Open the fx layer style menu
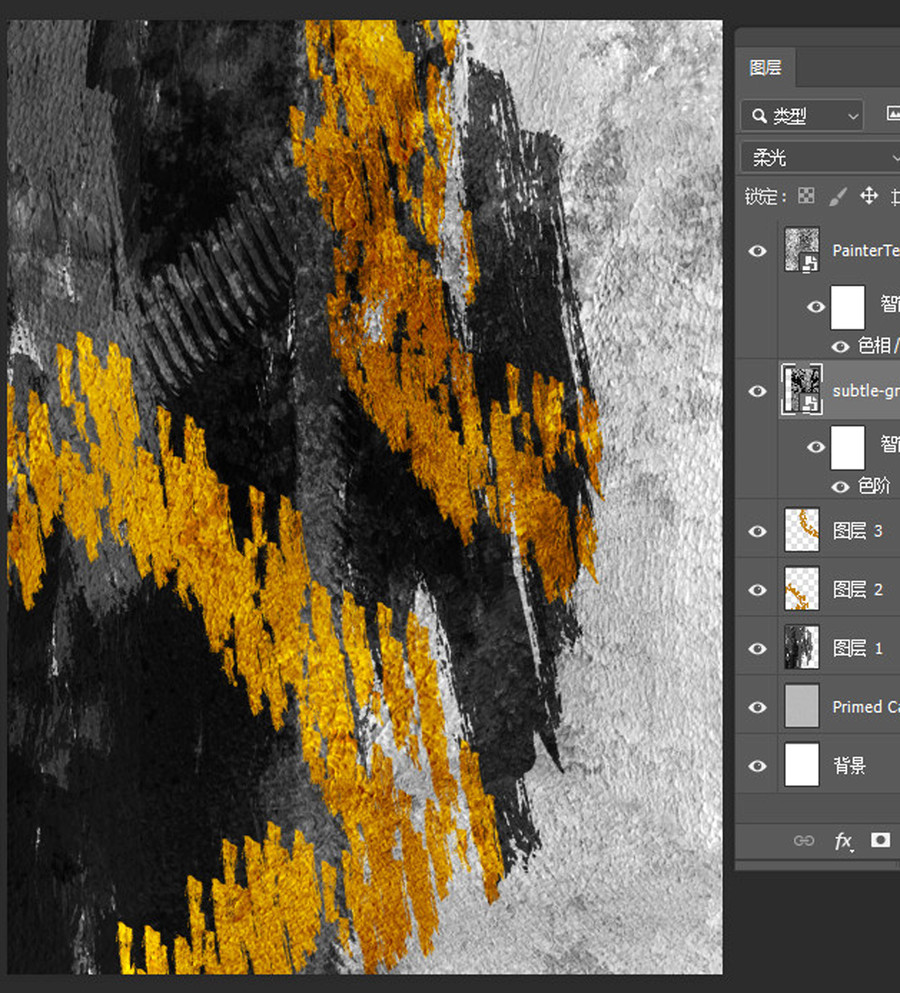Viewport: 900px width, 993px height. (x=843, y=841)
